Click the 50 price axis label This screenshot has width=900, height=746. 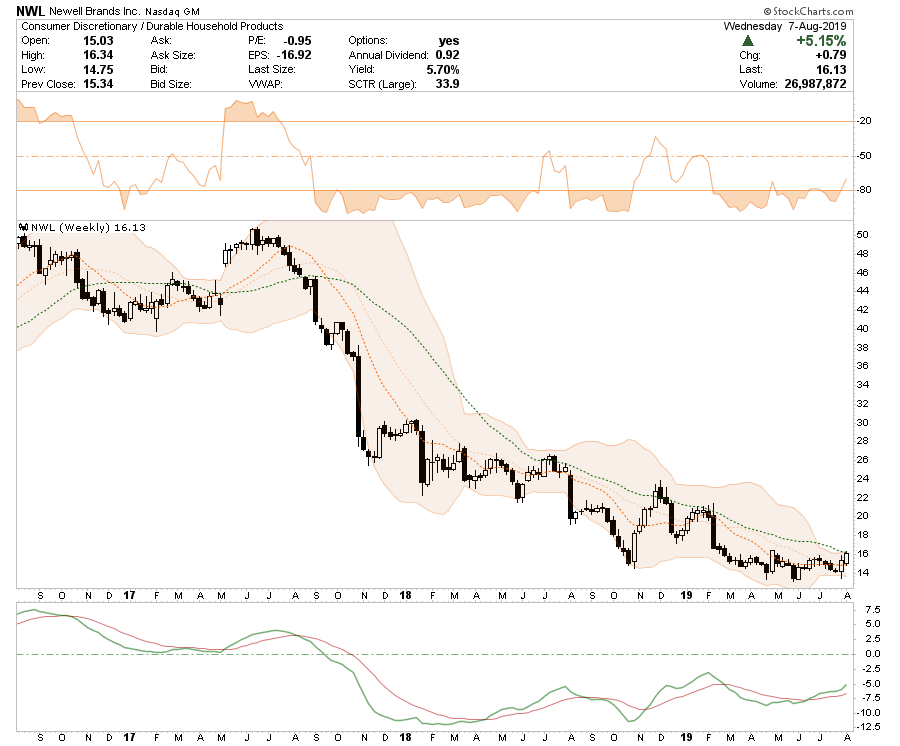coord(862,235)
